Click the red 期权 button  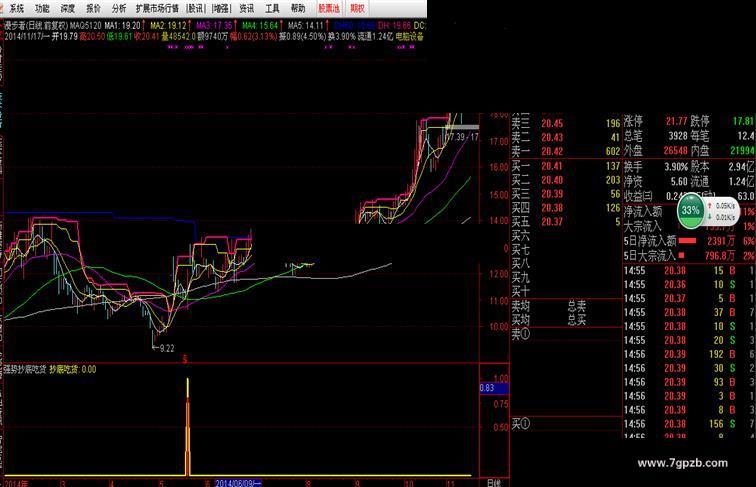pos(357,8)
